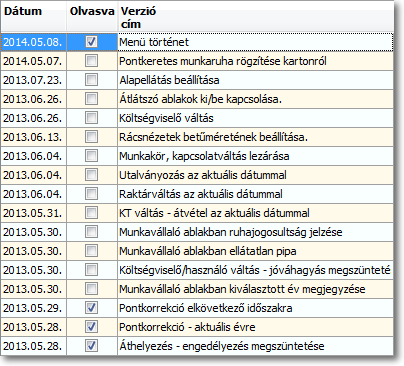Viewport: 404px width, 366px height.
Task: Select the 2013.05.30. date beside kiválasztott év megjegyzése
Action: tap(33, 289)
